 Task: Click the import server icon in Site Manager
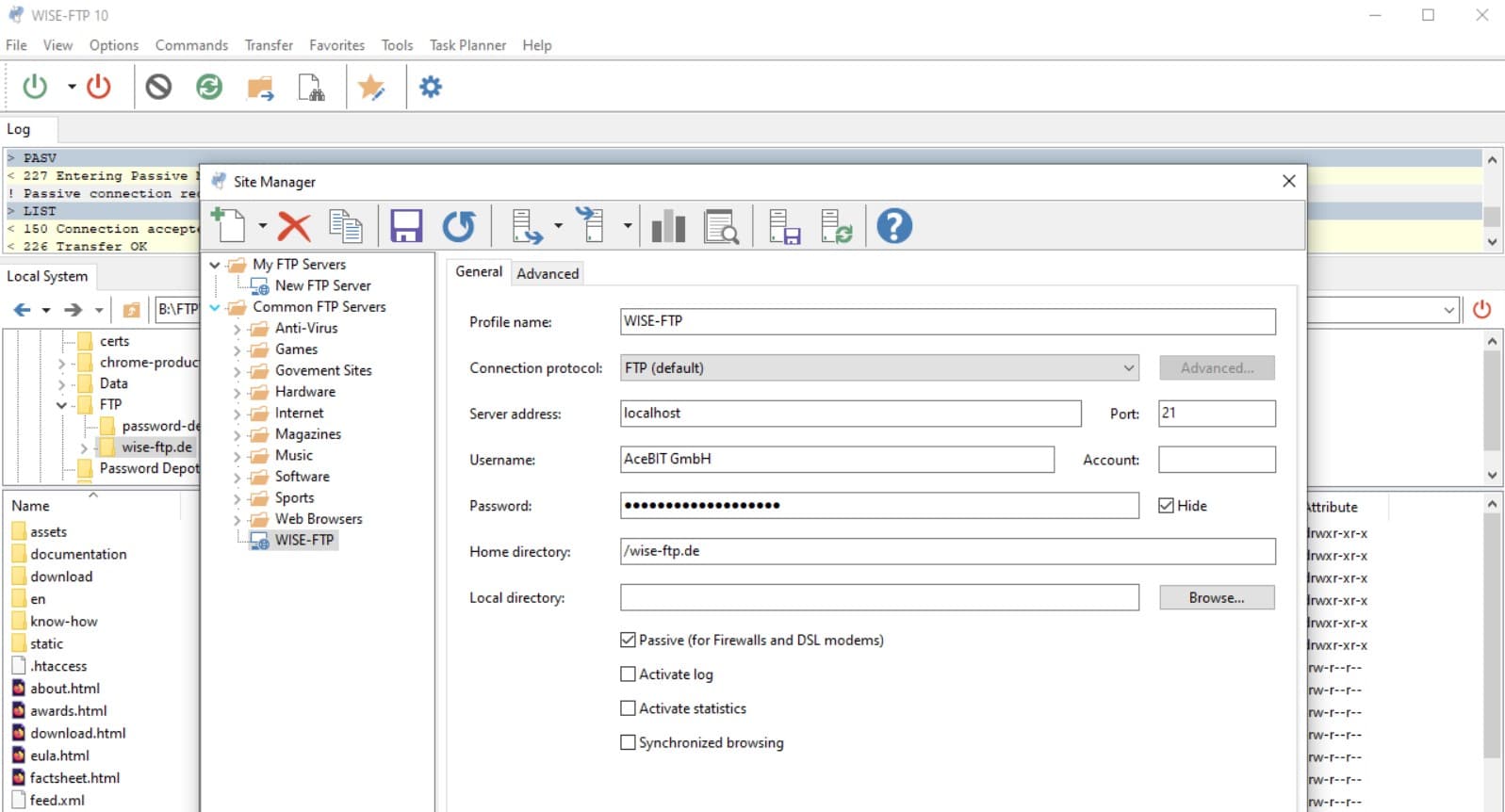click(591, 226)
